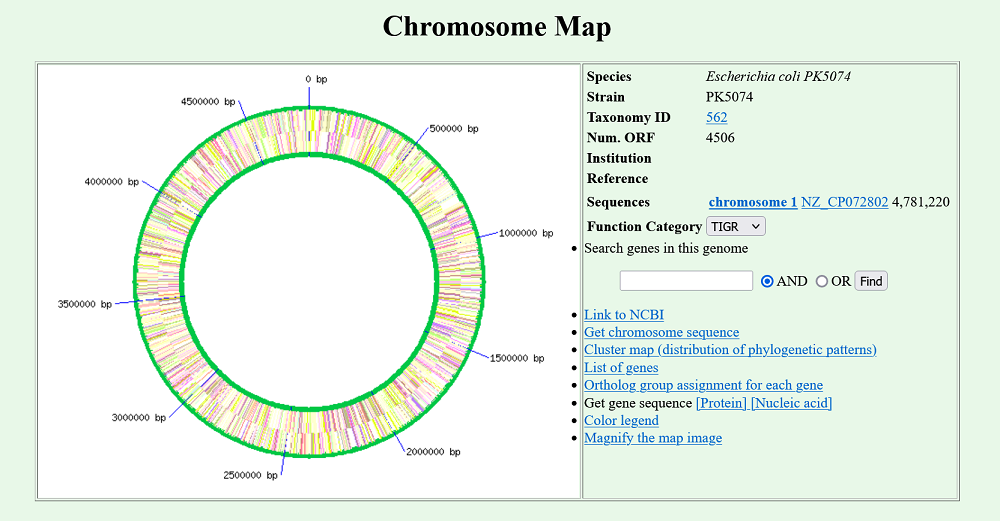The height and width of the screenshot is (521, 1000).
Task: Click Magnify the map image link
Action: pyautogui.click(x=653, y=438)
